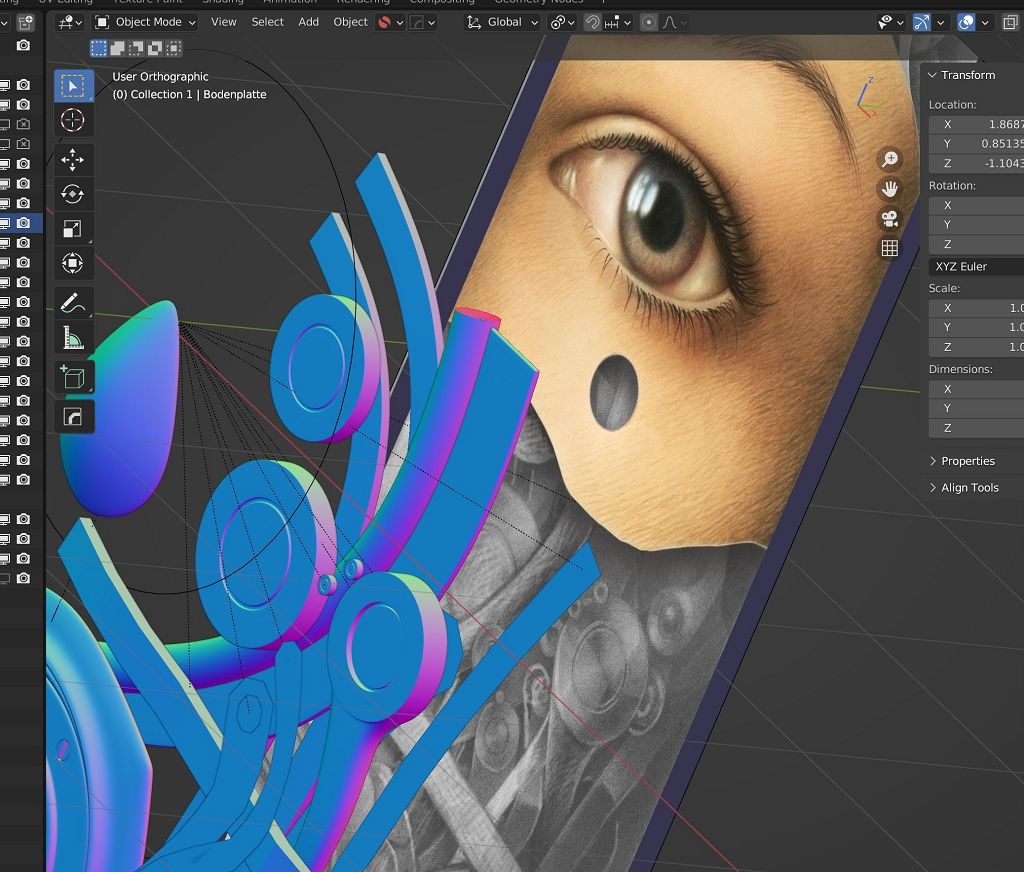Set selection mode to new selection

pyautogui.click(x=99, y=48)
